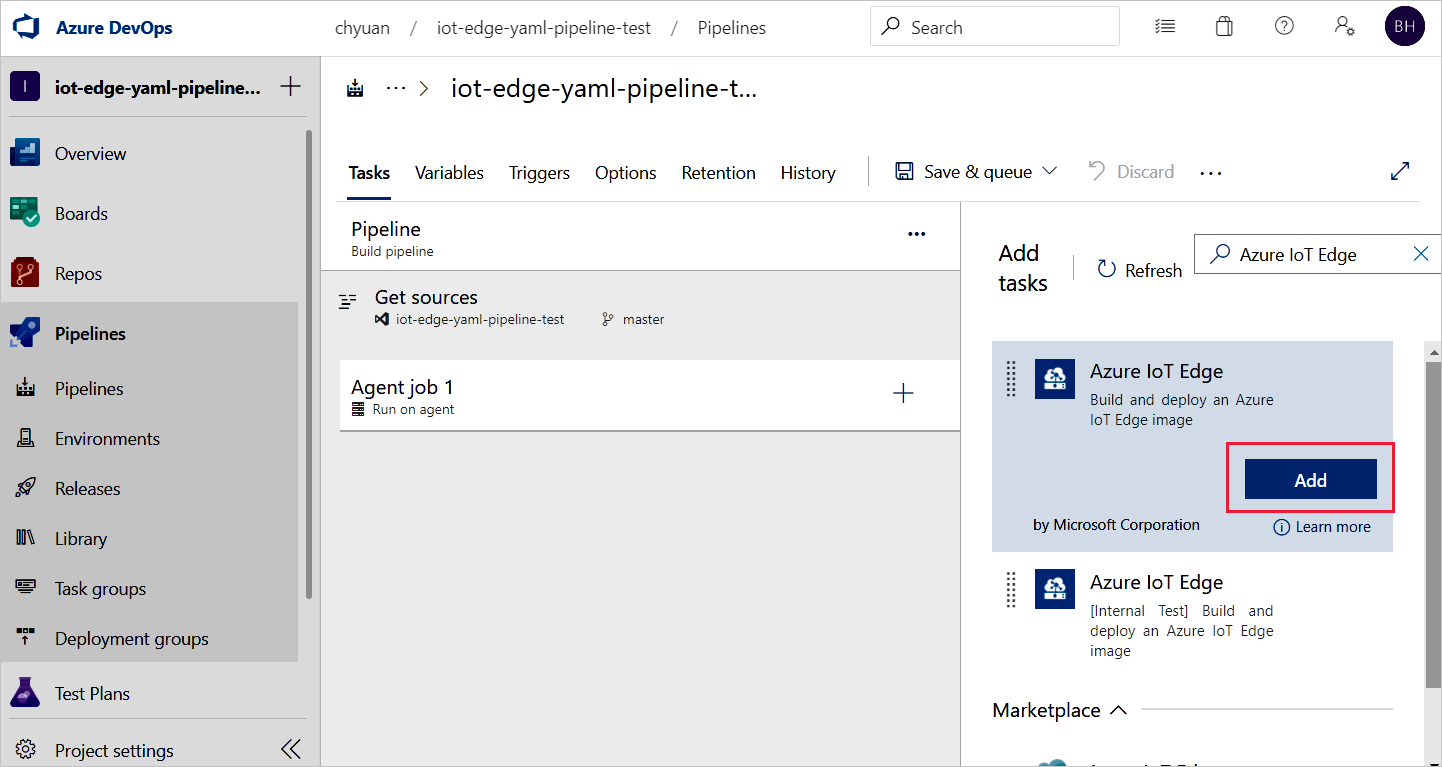Clear the Azure IoT Edge search text
This screenshot has width=1442, height=767.
[x=1420, y=254]
